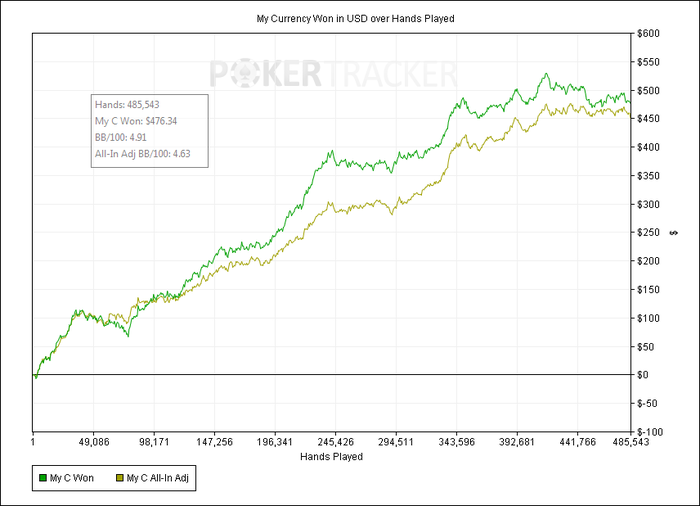This screenshot has height=506, width=700.
Task: Click the 'BB/100: 4.91' stat line
Action: pyautogui.click(x=121, y=138)
